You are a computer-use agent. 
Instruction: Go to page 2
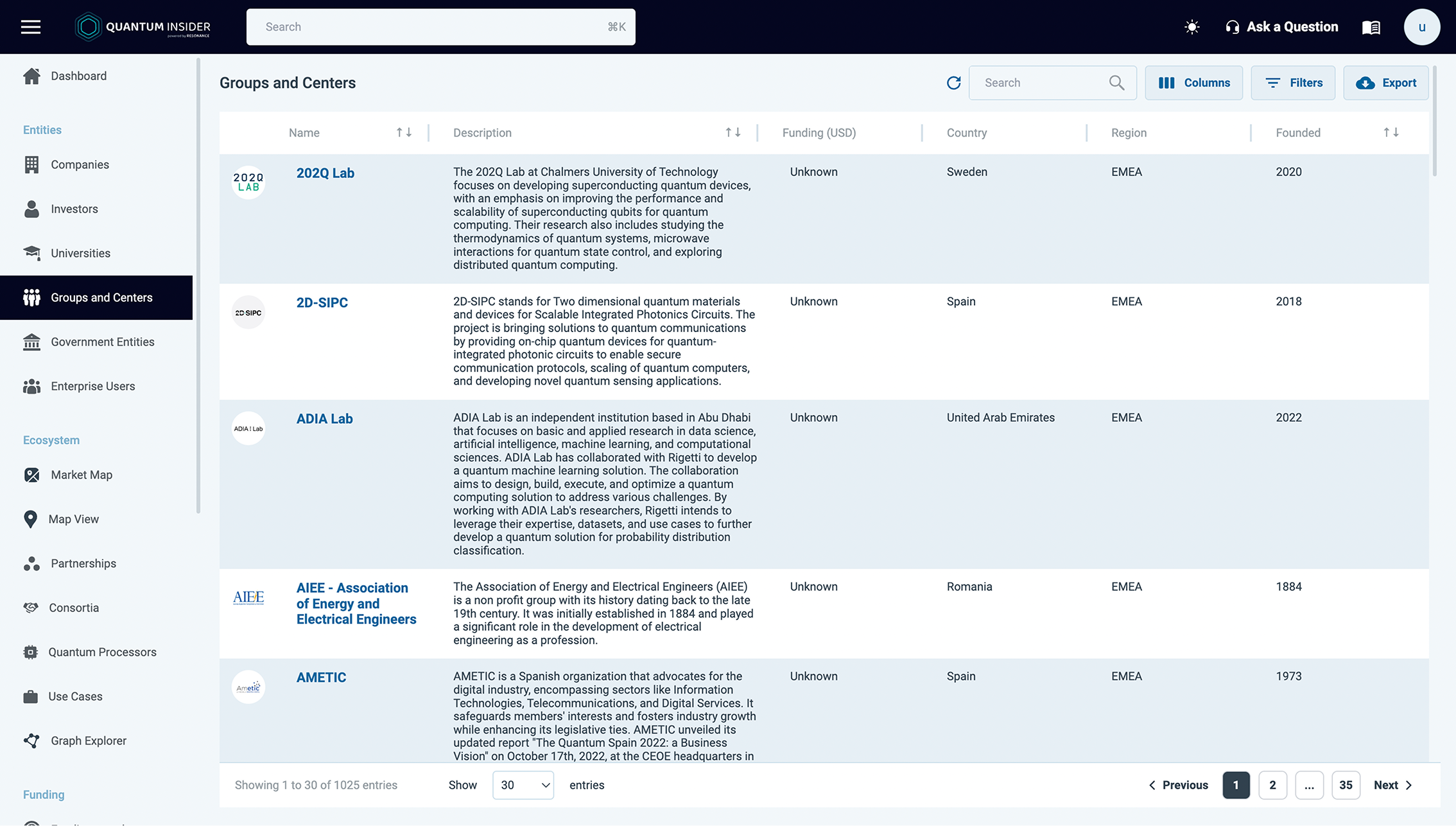point(1272,785)
